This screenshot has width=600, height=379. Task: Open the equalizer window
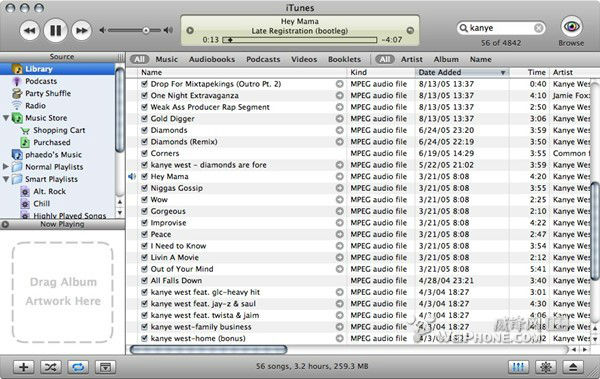click(518, 367)
